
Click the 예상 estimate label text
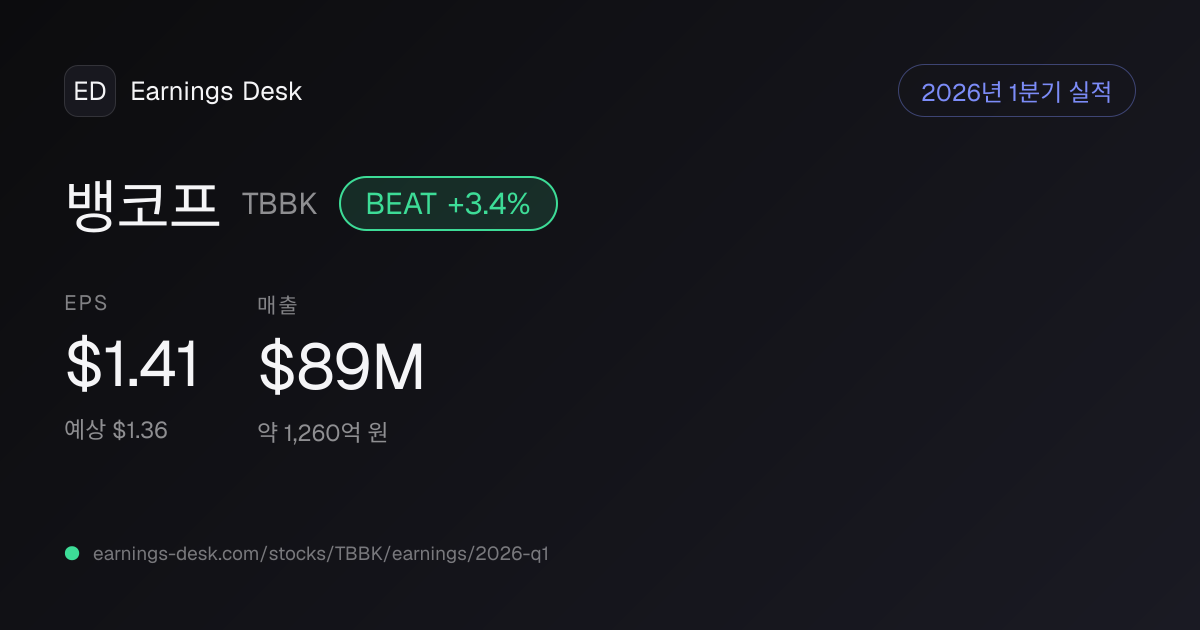pyautogui.click(x=85, y=430)
